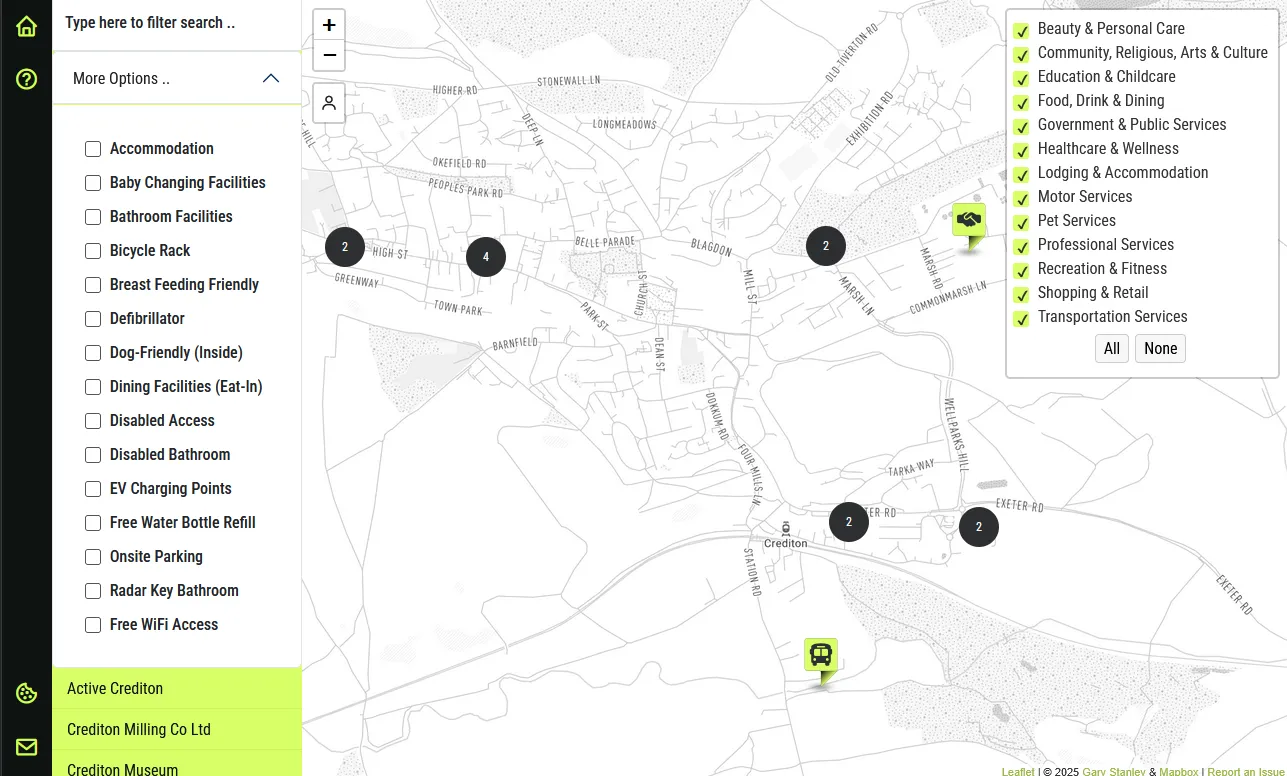This screenshot has height=776, width=1287.
Task: Select the bus station map marker
Action: pos(821,657)
